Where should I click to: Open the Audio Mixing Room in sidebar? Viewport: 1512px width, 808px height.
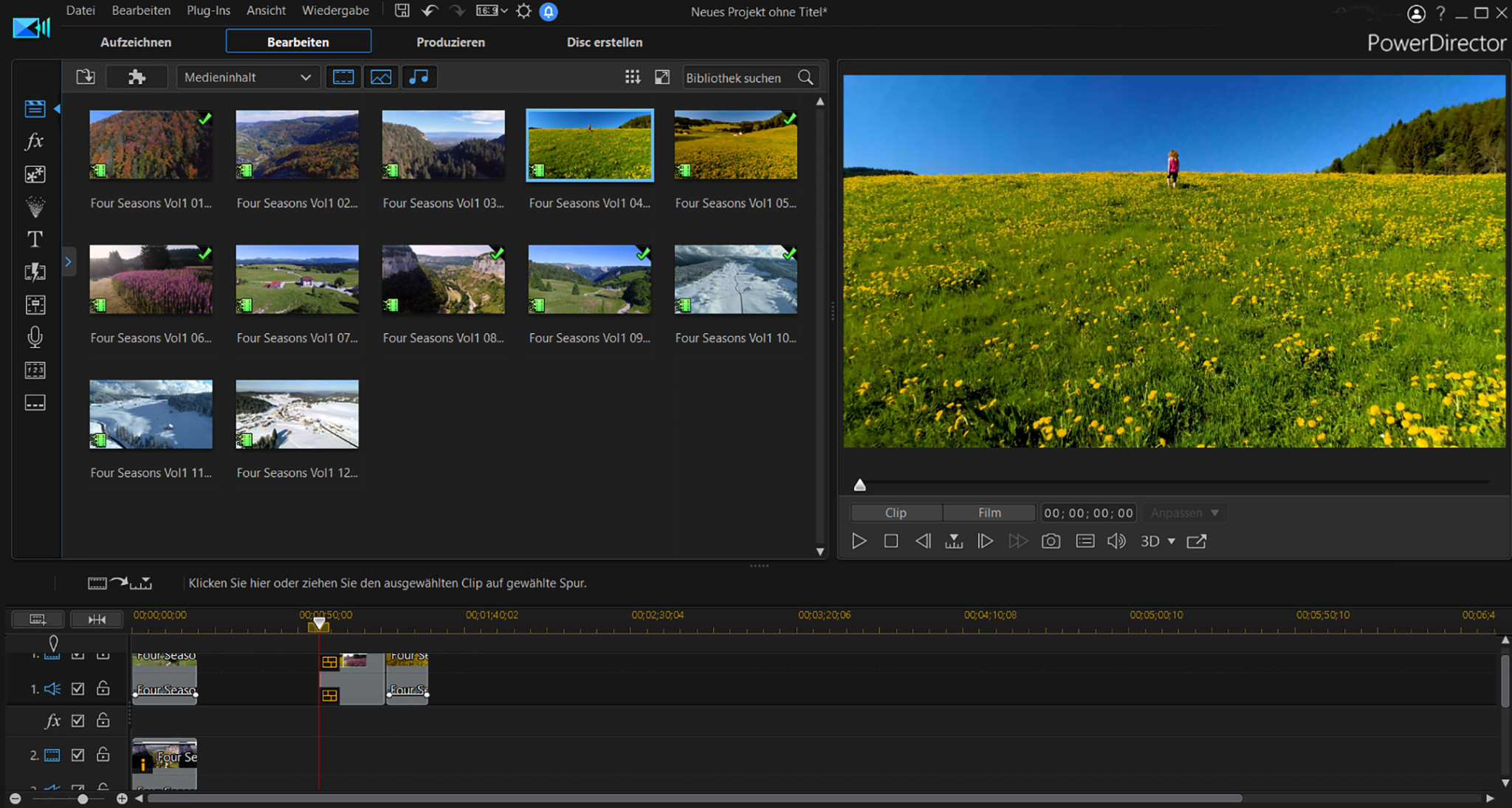[35, 304]
